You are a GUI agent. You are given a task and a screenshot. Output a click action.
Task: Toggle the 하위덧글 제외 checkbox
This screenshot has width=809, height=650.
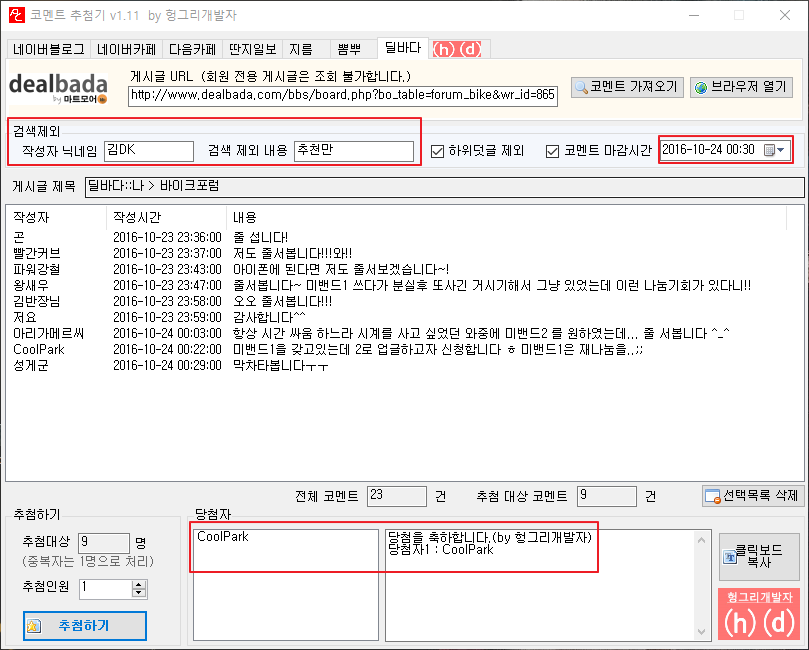pyautogui.click(x=437, y=151)
